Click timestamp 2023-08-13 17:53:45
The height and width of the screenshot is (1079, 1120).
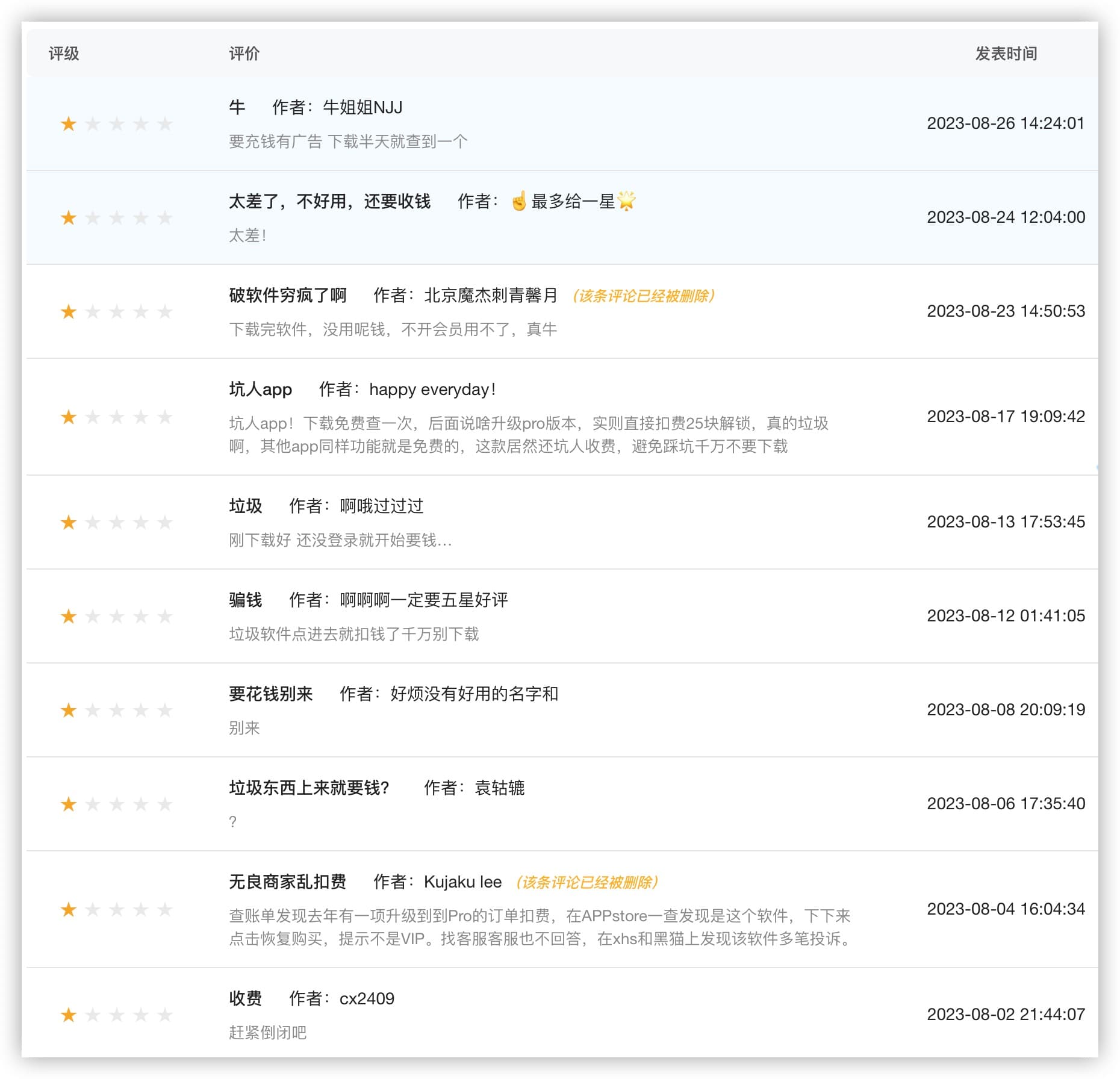(x=1006, y=522)
